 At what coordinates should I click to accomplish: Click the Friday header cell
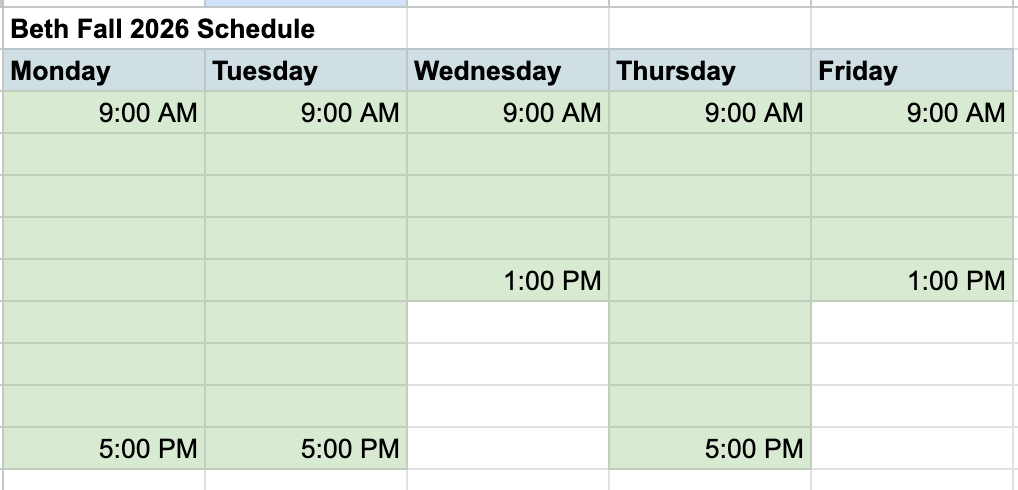pos(912,70)
